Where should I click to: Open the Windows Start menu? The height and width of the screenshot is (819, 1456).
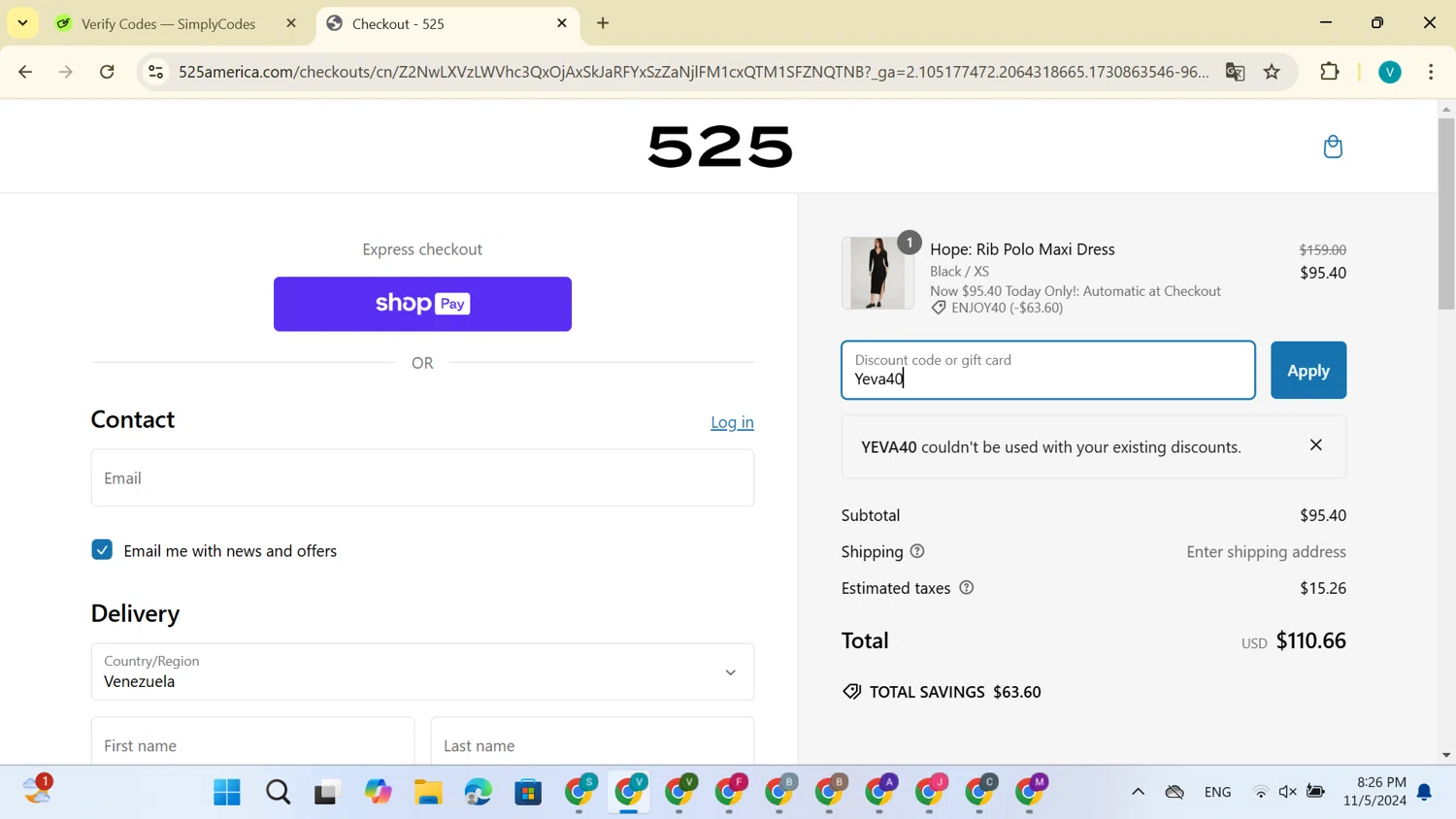227,793
